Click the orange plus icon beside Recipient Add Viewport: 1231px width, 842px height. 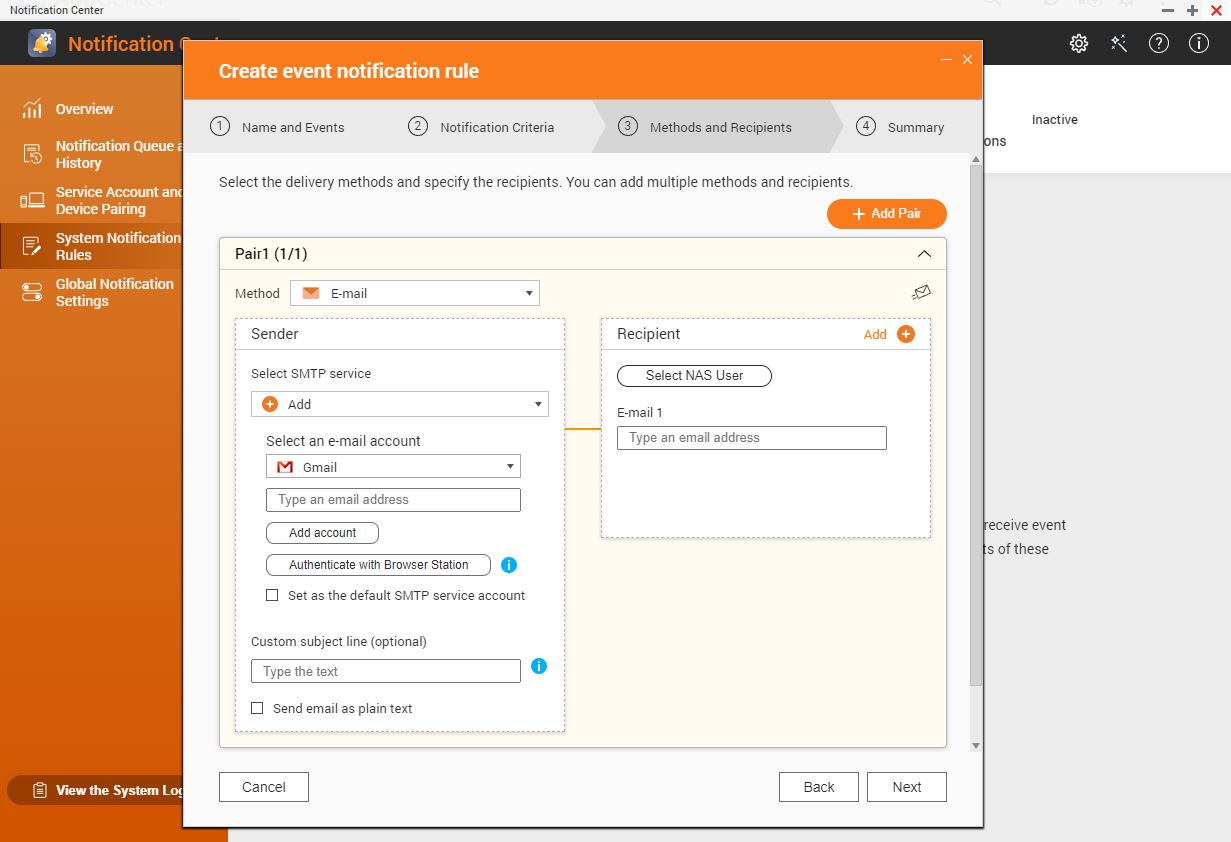point(906,334)
